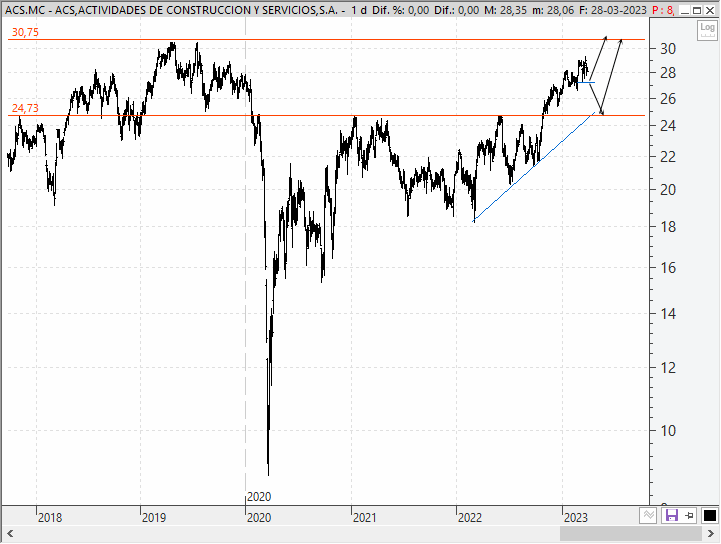Maximize the ACS.MC chart window
This screenshot has width=721, height=544.
coord(697,11)
